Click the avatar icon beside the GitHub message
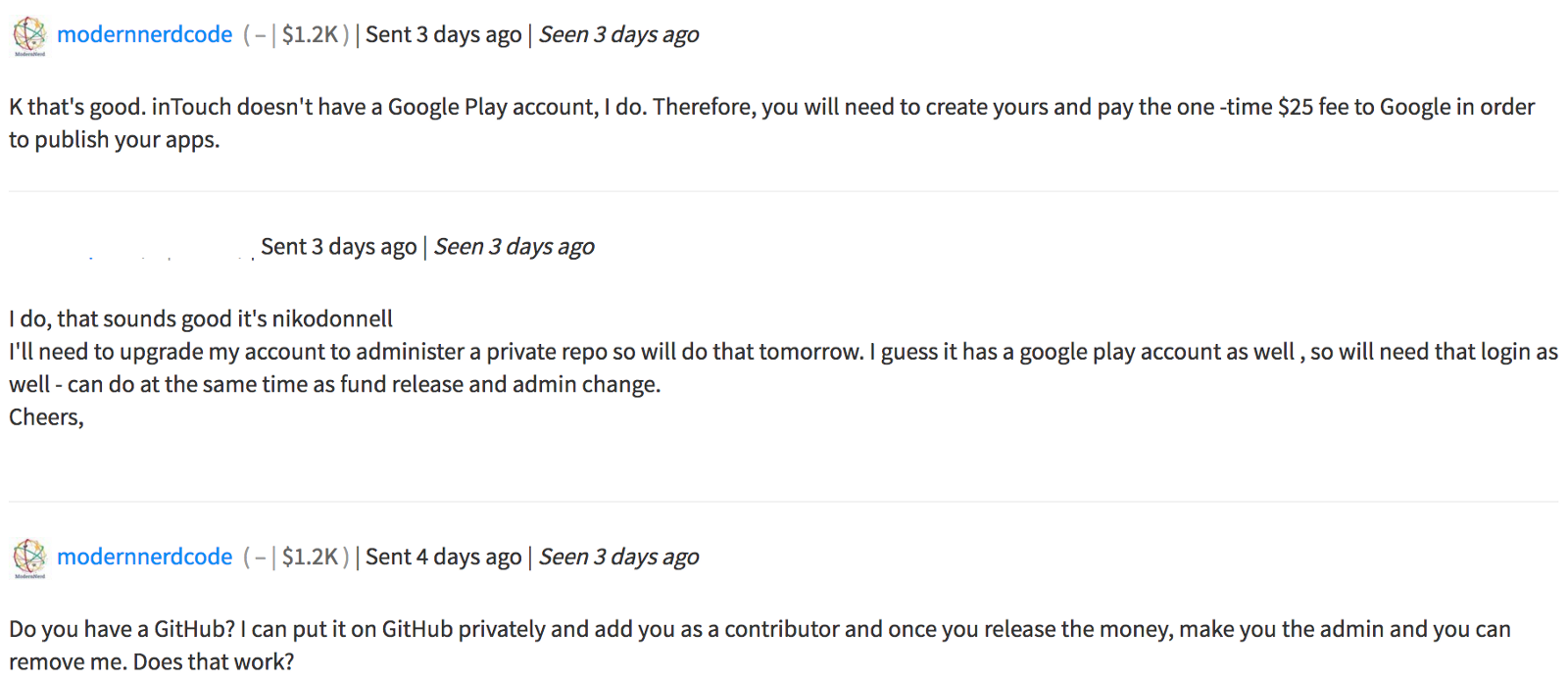 [29, 558]
